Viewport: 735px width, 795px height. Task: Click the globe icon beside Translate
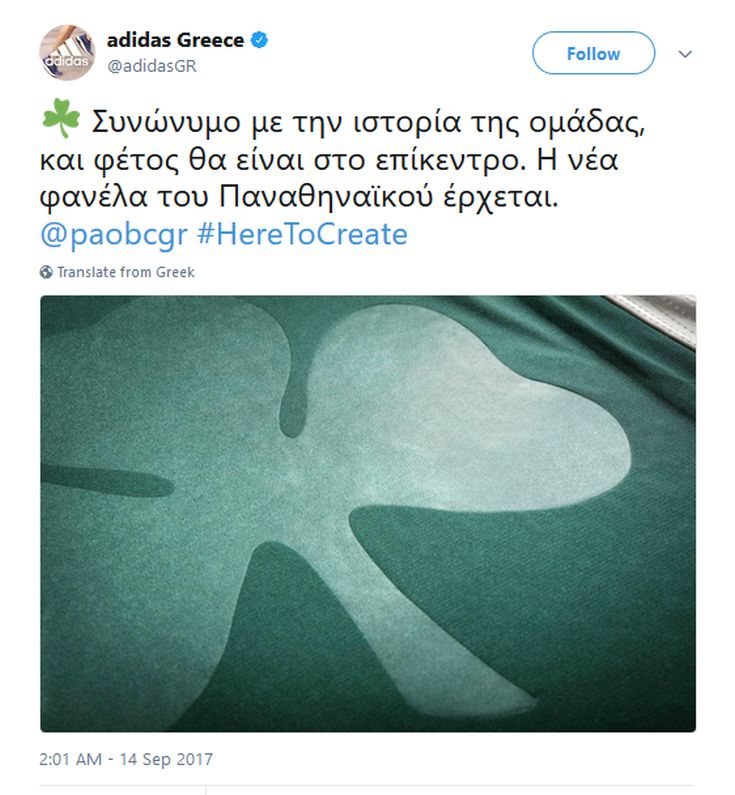46,272
